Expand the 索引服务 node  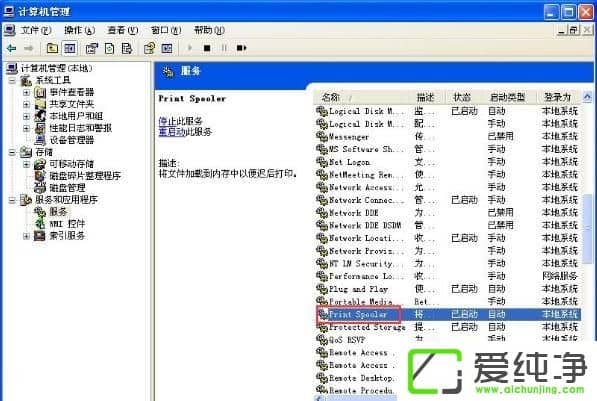coord(26,236)
